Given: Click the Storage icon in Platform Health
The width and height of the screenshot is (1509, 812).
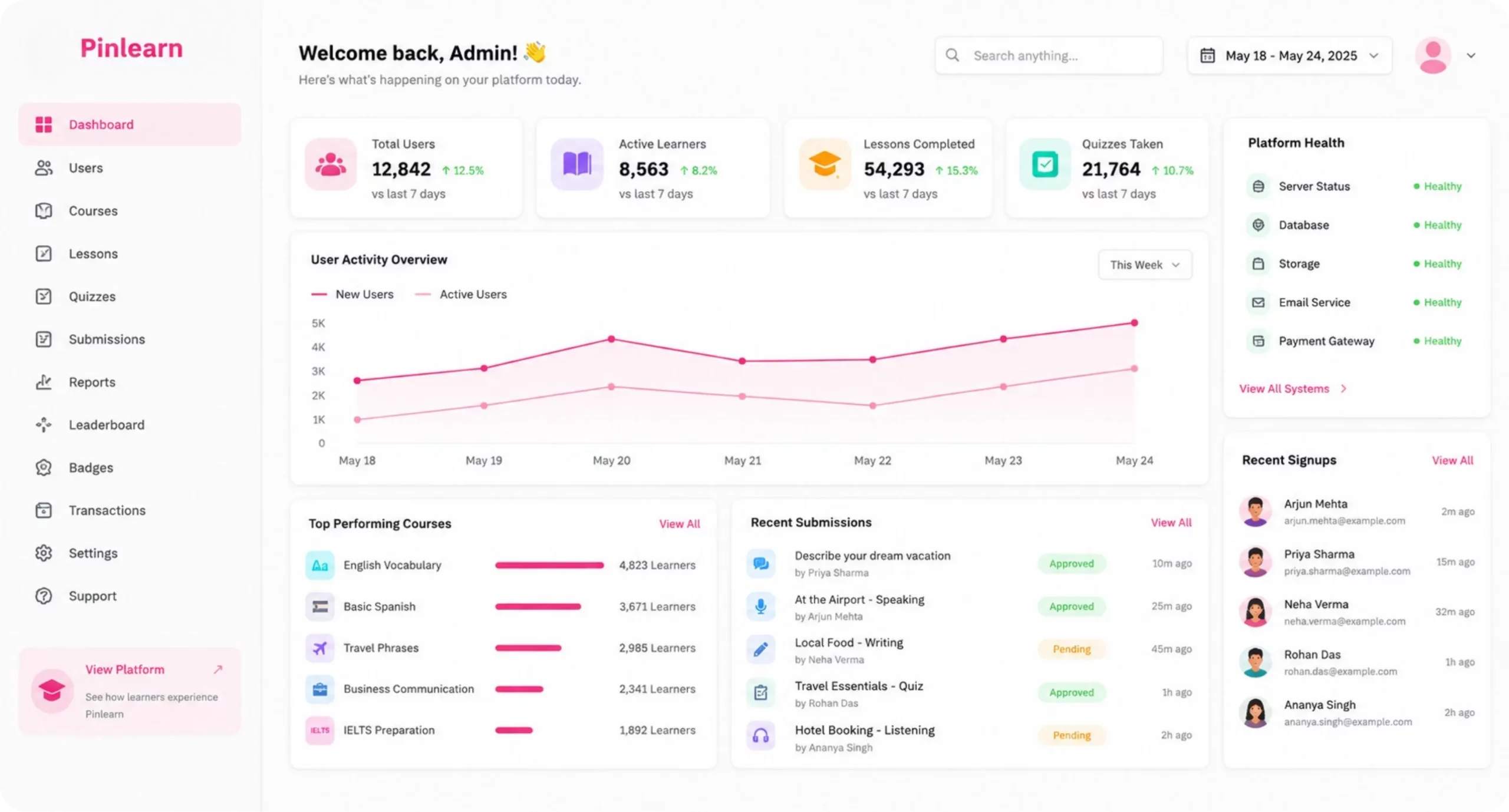Looking at the screenshot, I should coord(1258,264).
